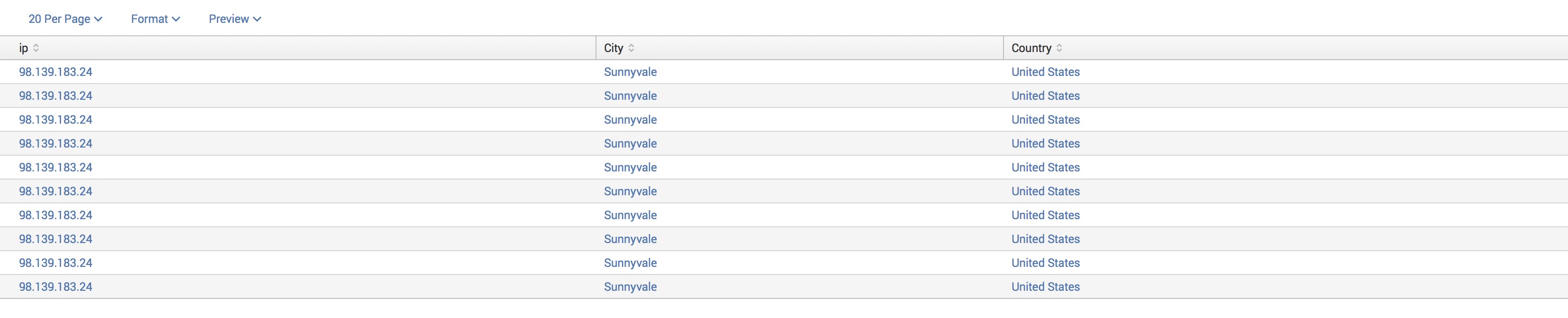Sort the table by the ip column label
This screenshot has height=318, width=1568.
pos(23,48)
